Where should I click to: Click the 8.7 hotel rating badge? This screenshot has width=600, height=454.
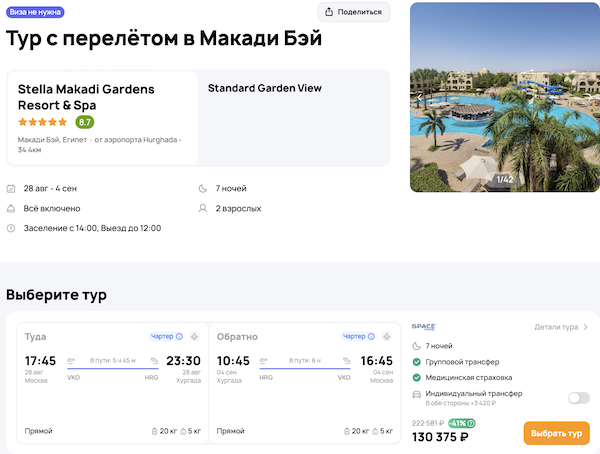pos(85,122)
